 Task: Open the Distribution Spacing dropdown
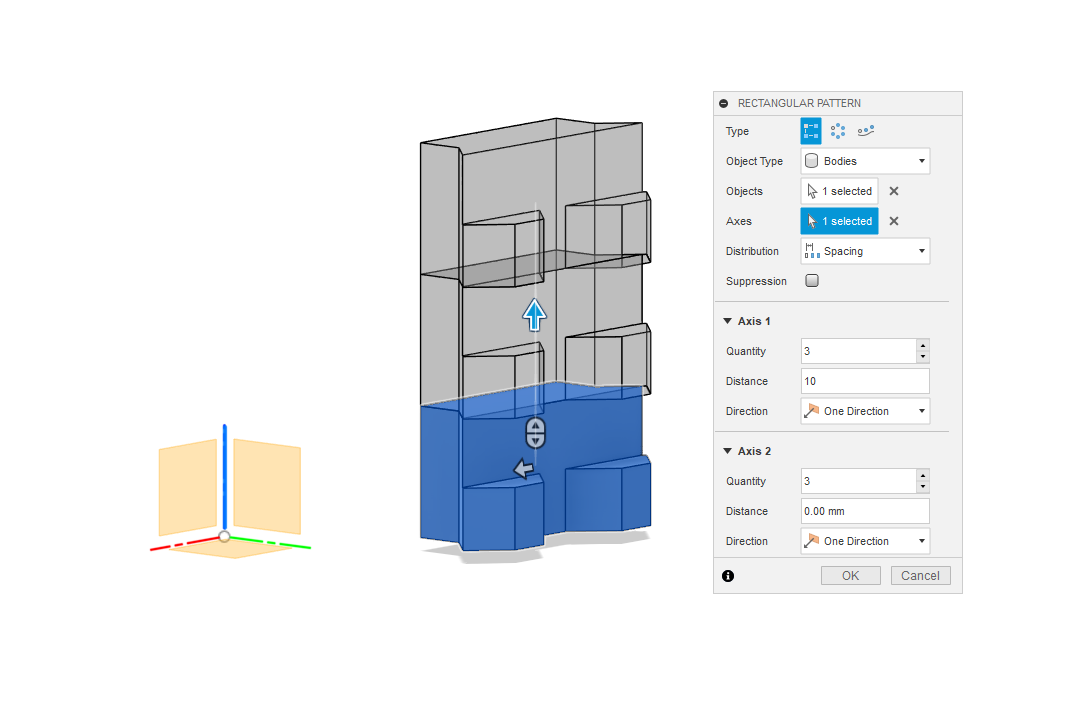(865, 251)
